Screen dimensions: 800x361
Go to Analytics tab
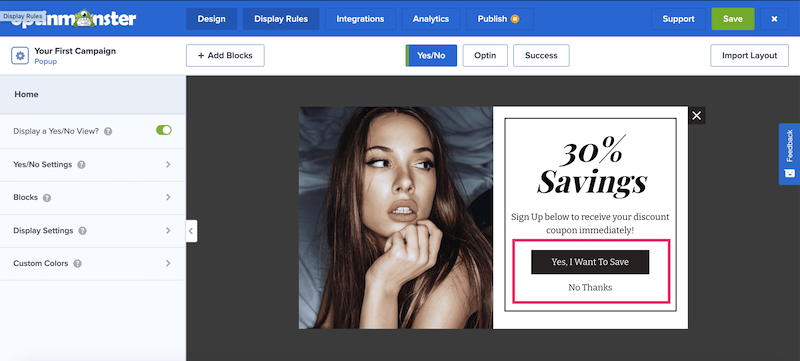click(x=431, y=19)
